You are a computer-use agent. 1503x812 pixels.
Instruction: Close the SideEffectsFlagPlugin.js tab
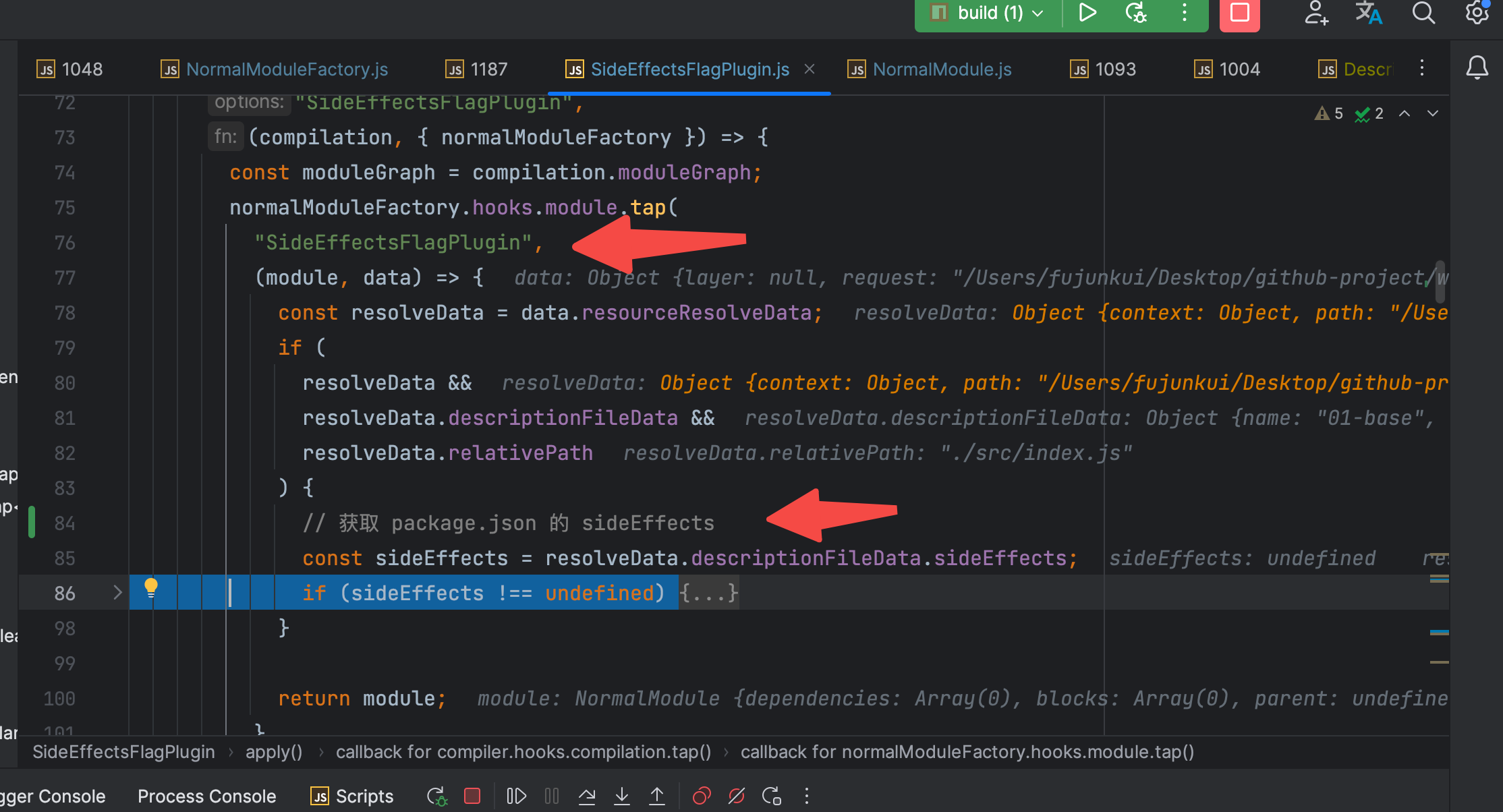click(810, 69)
